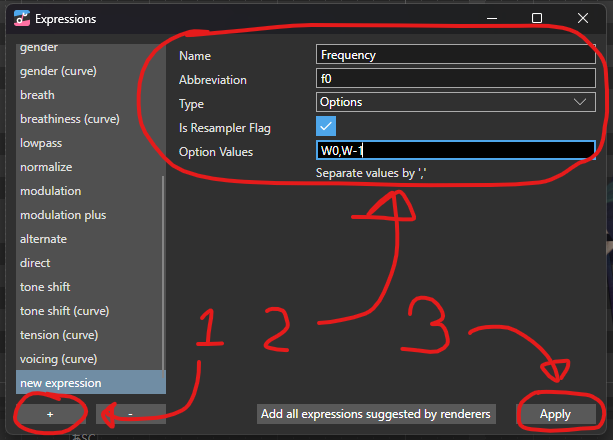
Task: Select the tension (curve) expression
Action: [91, 335]
